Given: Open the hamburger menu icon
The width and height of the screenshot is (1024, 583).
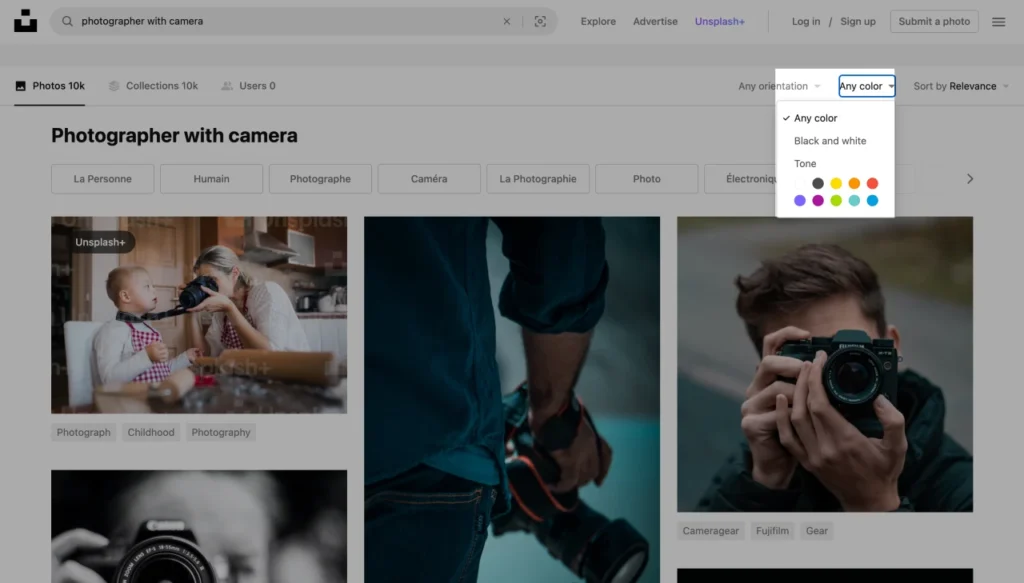Looking at the screenshot, I should point(998,20).
